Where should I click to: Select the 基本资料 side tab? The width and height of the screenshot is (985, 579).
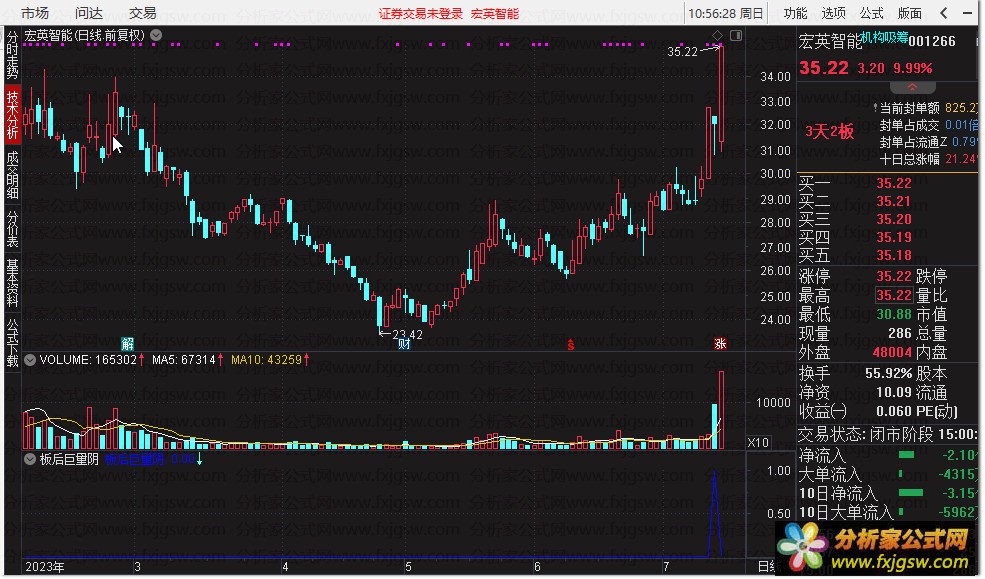[x=13, y=283]
